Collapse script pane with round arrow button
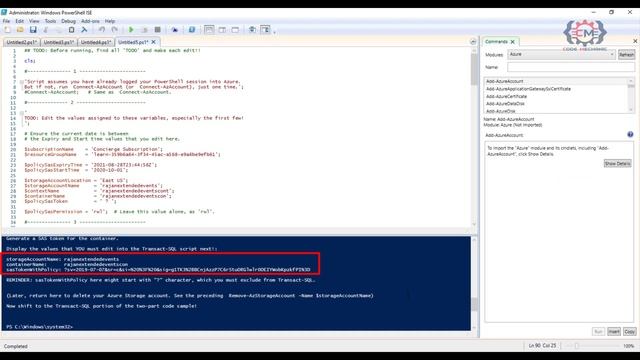640x360 pixels. 473,42
